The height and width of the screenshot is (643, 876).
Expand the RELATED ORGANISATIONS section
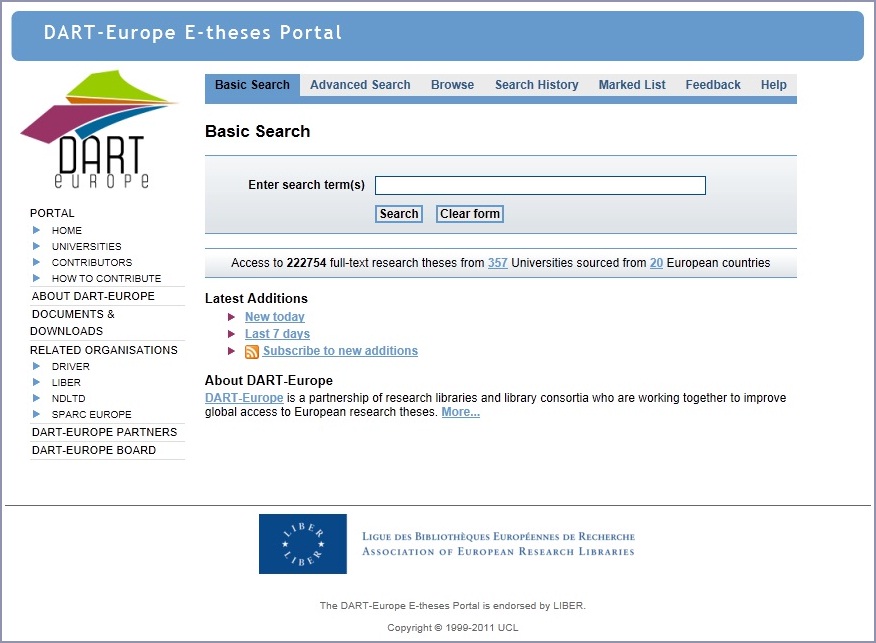[104, 349]
